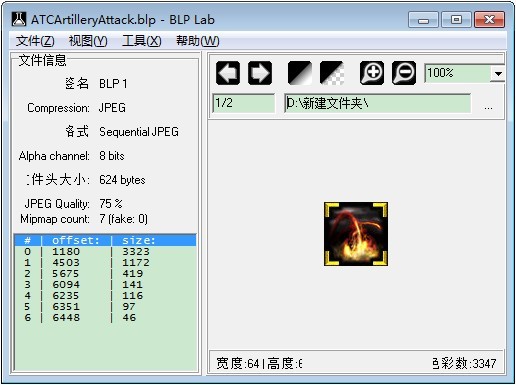Select mipmap row 1 offset 4503

105,262
